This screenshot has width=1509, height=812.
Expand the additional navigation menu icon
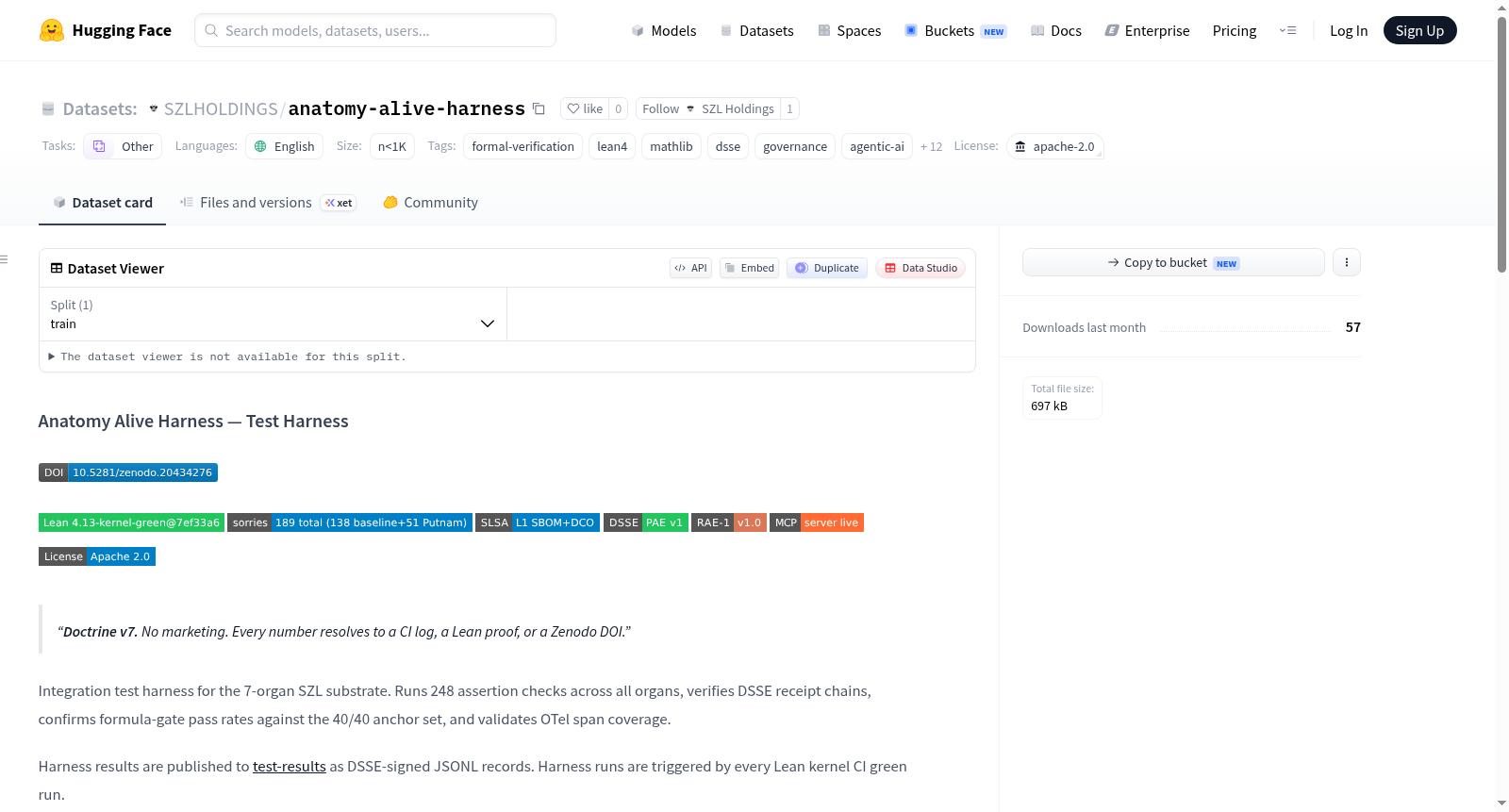click(x=1287, y=30)
